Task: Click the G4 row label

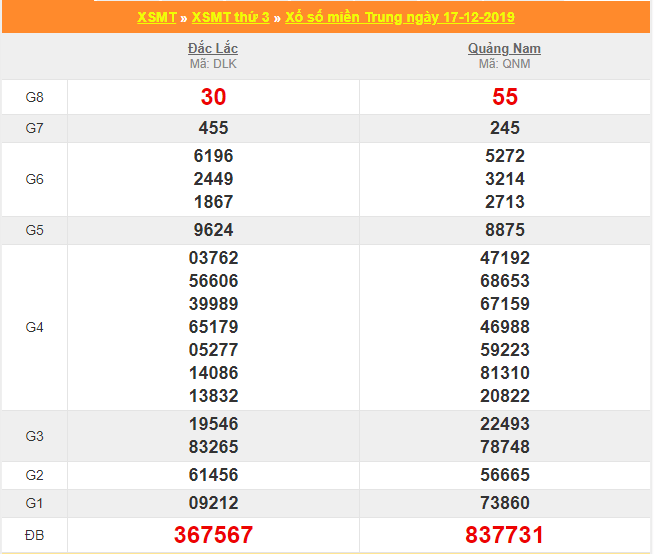Action: 34,327
